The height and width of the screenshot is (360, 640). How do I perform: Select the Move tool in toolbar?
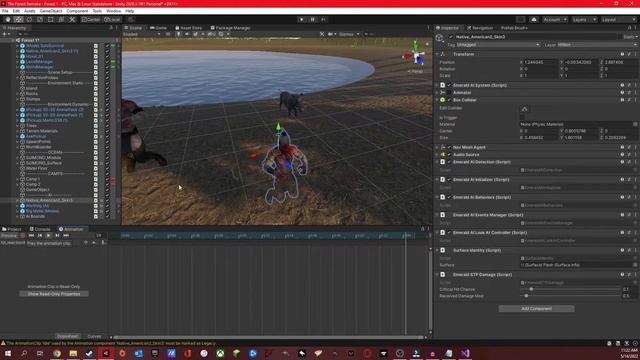18,19
